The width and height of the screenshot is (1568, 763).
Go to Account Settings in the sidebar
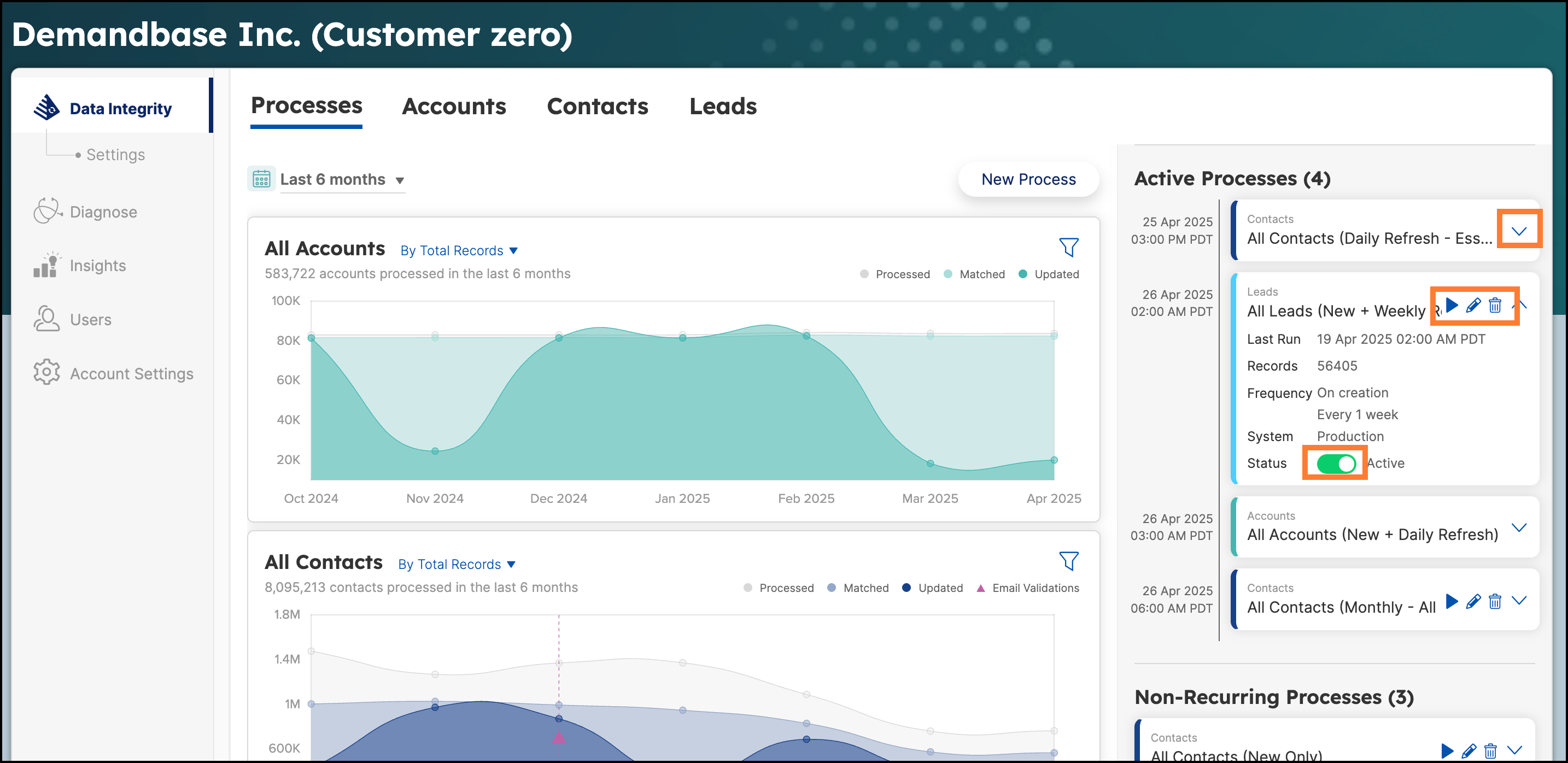coord(131,374)
